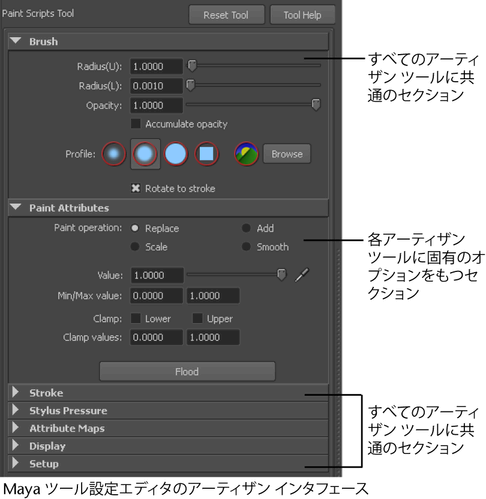Select the image file brush profile icon
This screenshot has height=499, width=486.
coord(246,154)
